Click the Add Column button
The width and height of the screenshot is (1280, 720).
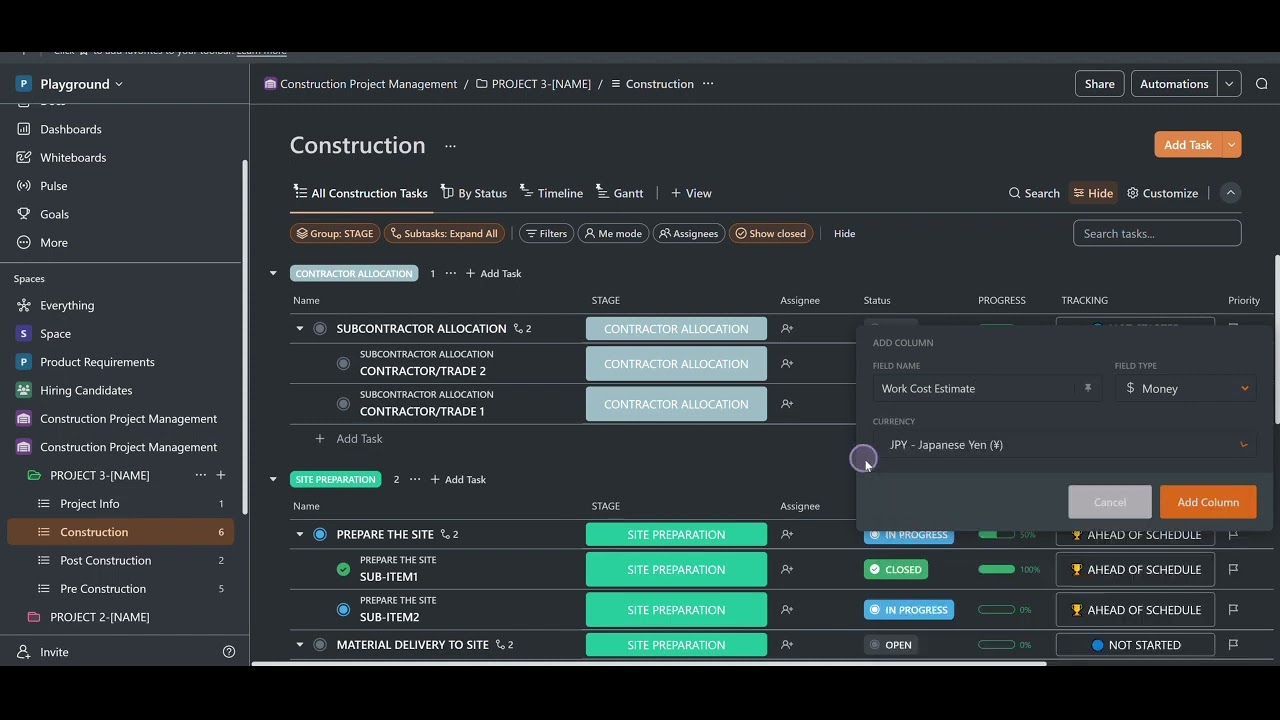point(1208,502)
